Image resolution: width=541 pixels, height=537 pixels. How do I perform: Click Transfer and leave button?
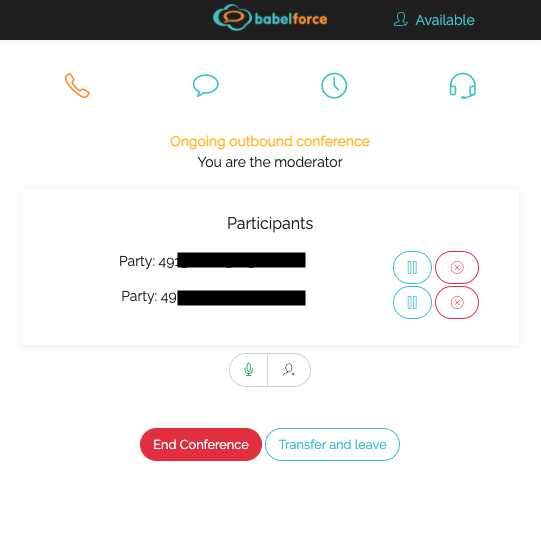point(332,445)
